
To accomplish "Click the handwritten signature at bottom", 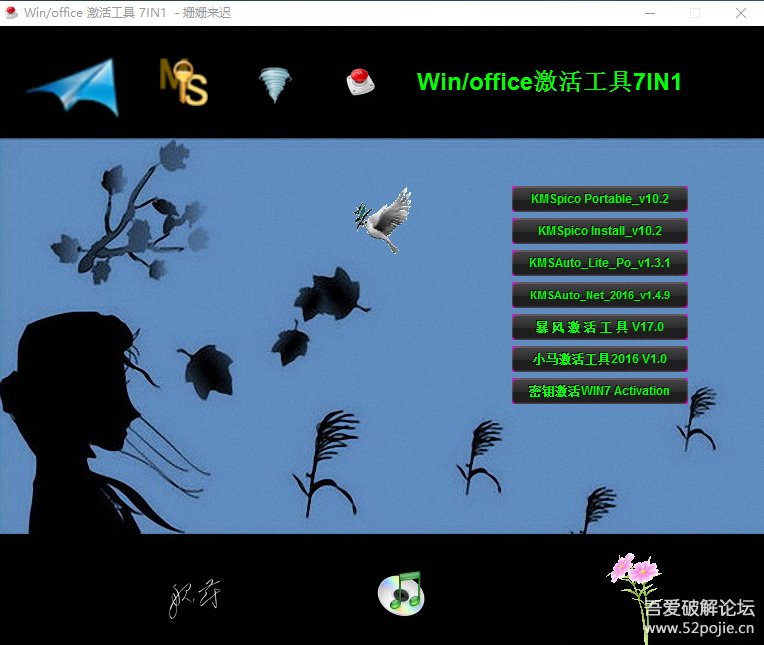I will click(x=194, y=598).
